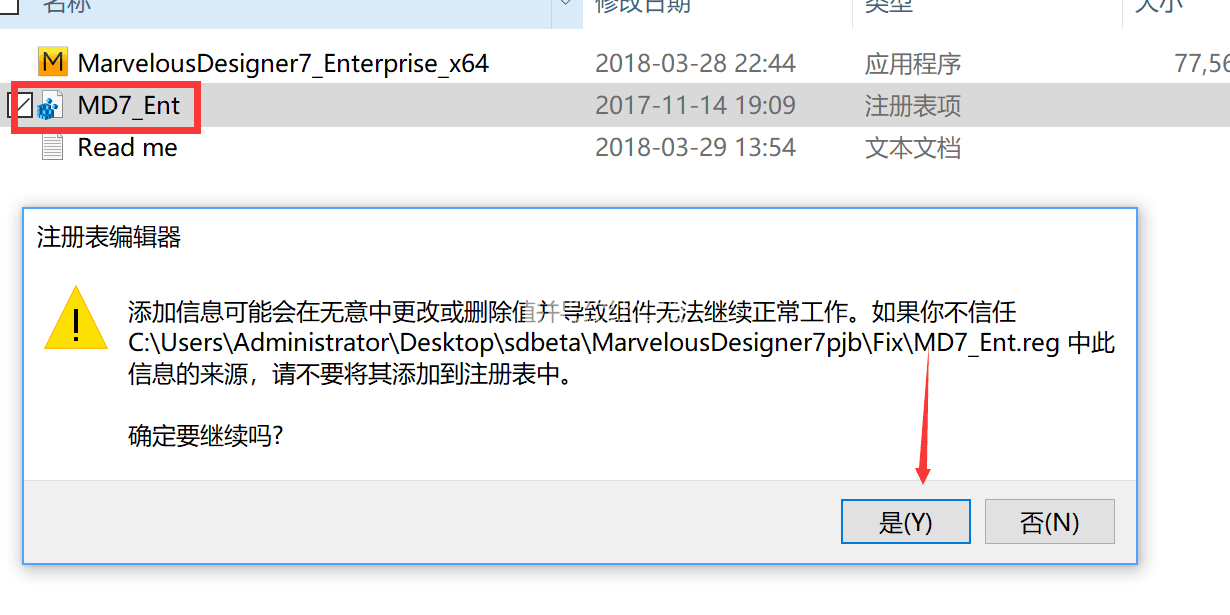Click the 文本文档 type cell

pos(913,148)
